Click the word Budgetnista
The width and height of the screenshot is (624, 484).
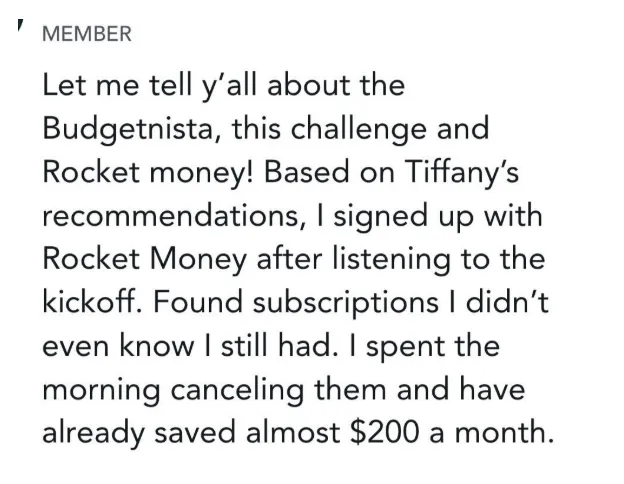point(129,129)
